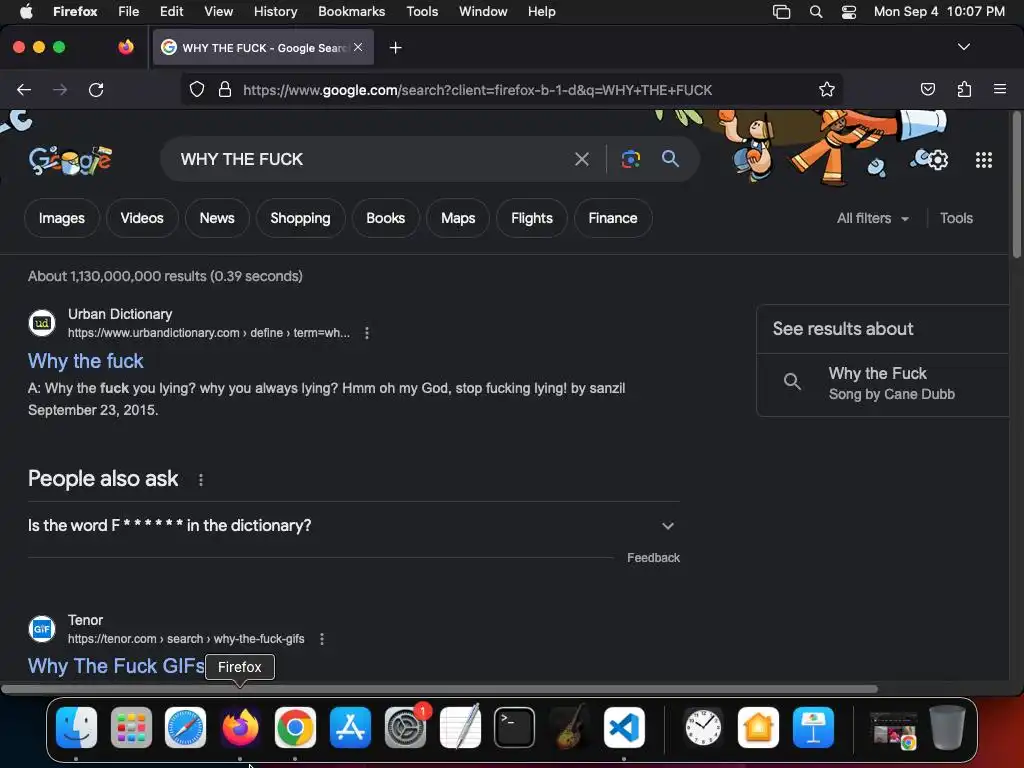Open Firefox hamburger application menu
This screenshot has width=1024, height=768.
coord(999,89)
